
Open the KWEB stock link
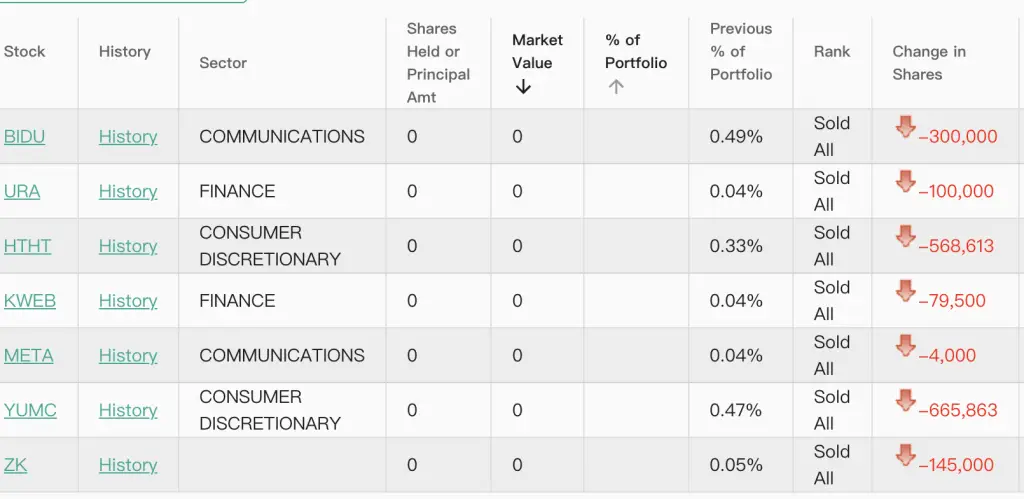(x=30, y=301)
